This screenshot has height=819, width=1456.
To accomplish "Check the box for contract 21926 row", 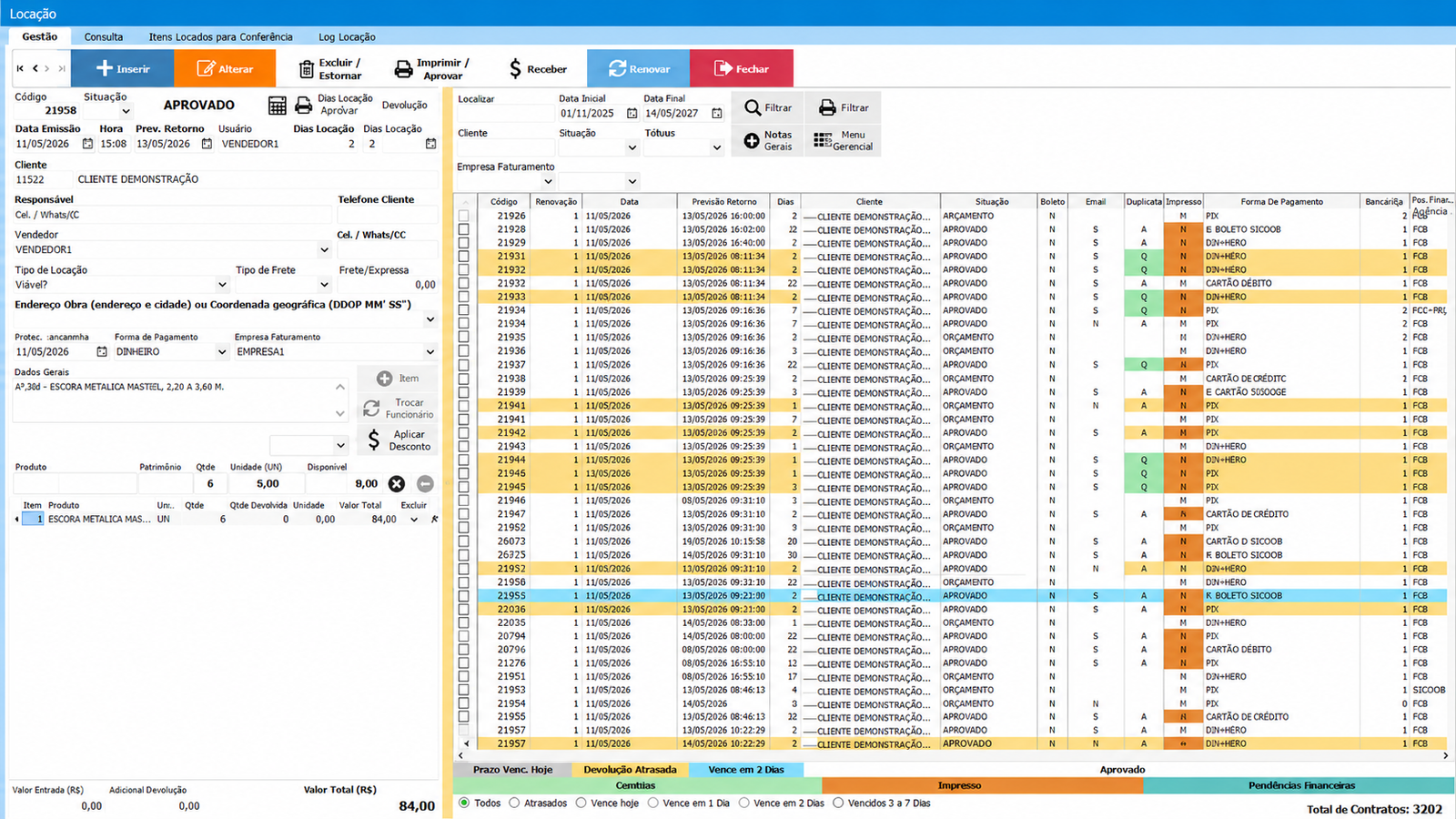I will 464,217.
